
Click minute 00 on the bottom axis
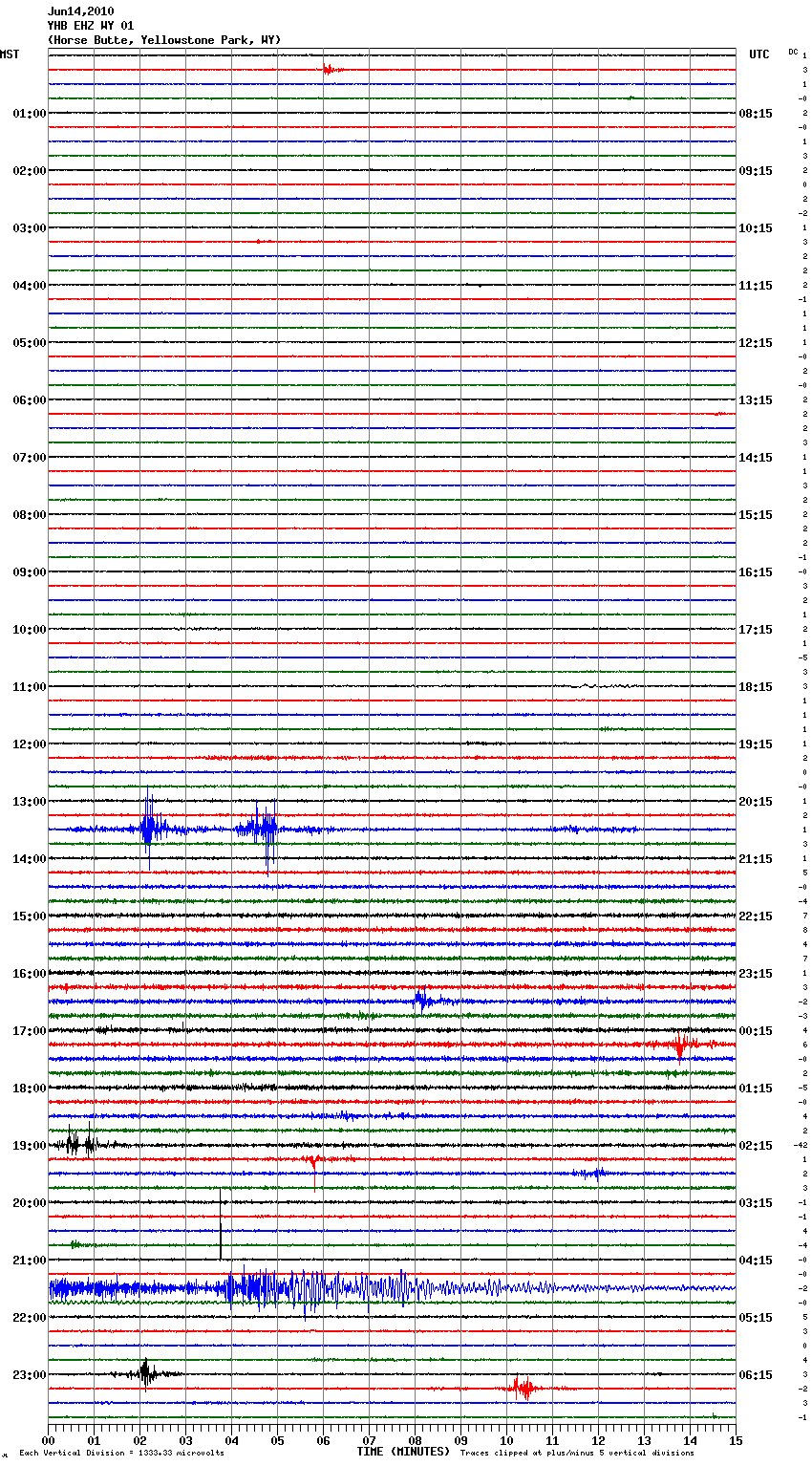pyautogui.click(x=48, y=1440)
